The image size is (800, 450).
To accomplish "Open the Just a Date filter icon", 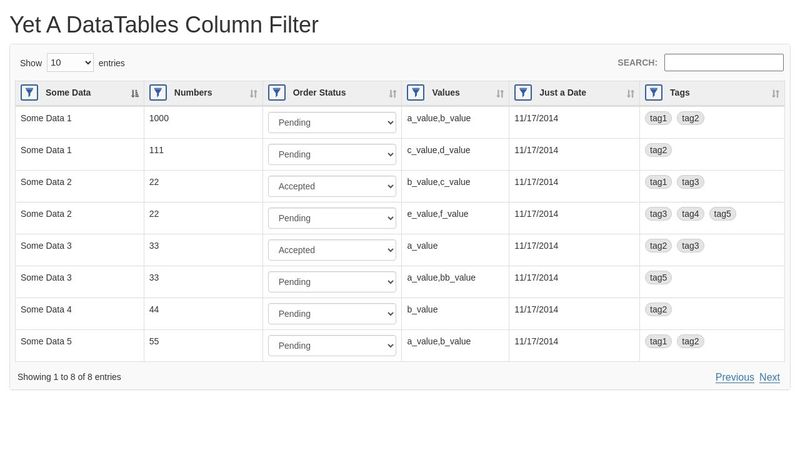I will pos(523,93).
